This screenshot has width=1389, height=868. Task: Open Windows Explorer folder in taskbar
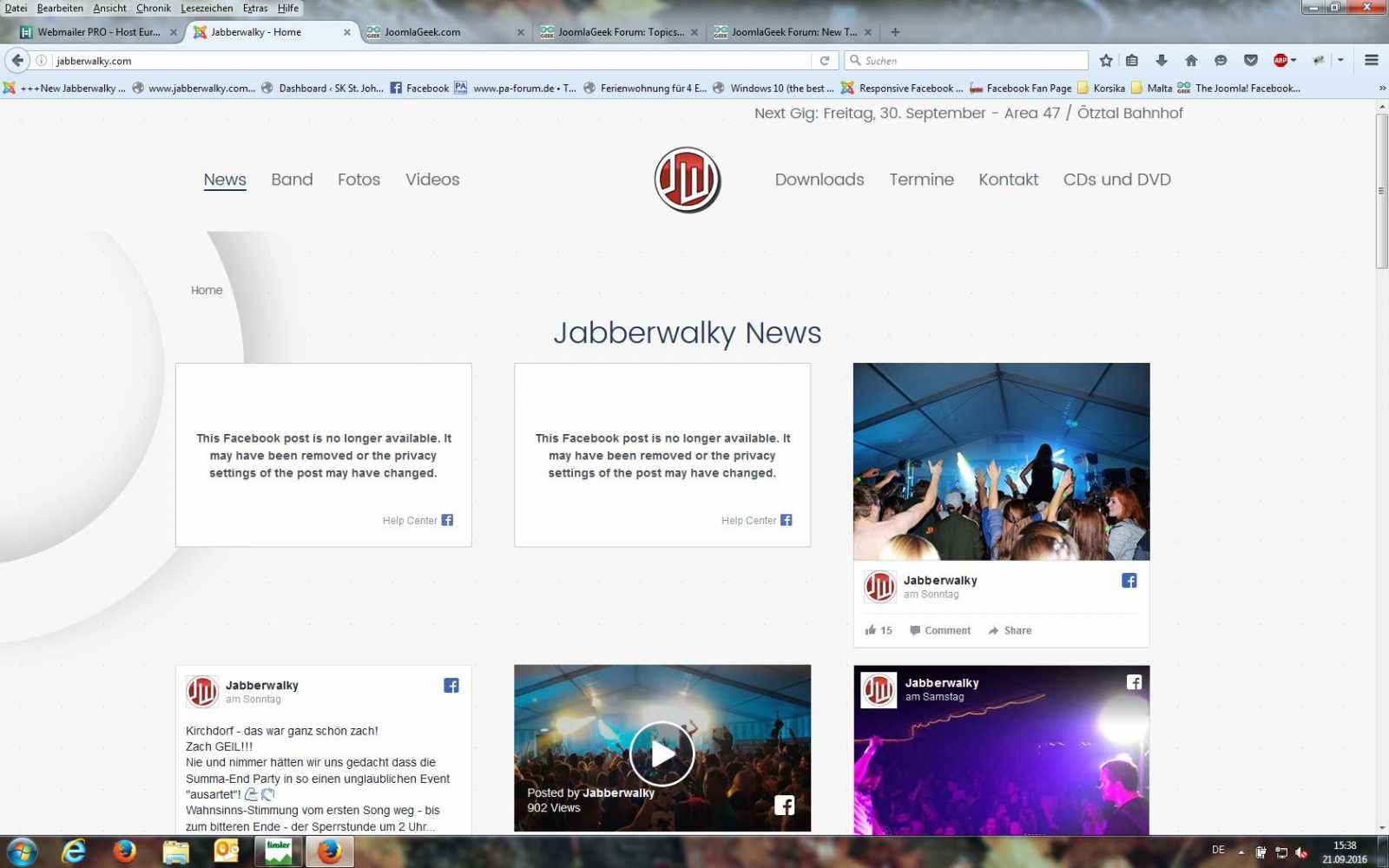tap(175, 852)
